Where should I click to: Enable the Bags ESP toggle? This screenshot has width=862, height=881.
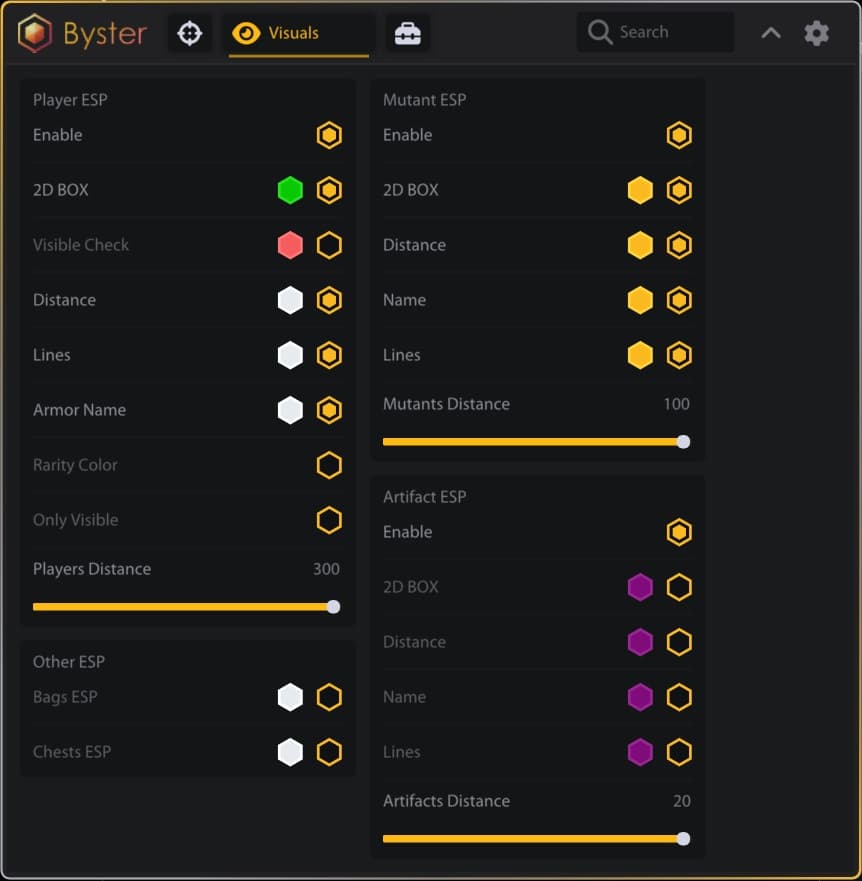[x=329, y=697]
